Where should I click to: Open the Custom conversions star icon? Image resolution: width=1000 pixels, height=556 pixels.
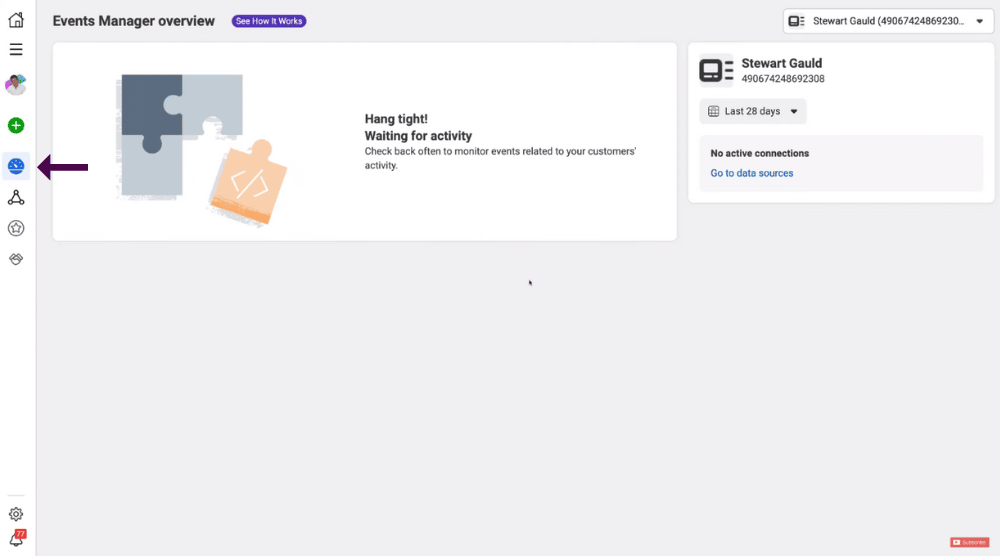[16, 228]
